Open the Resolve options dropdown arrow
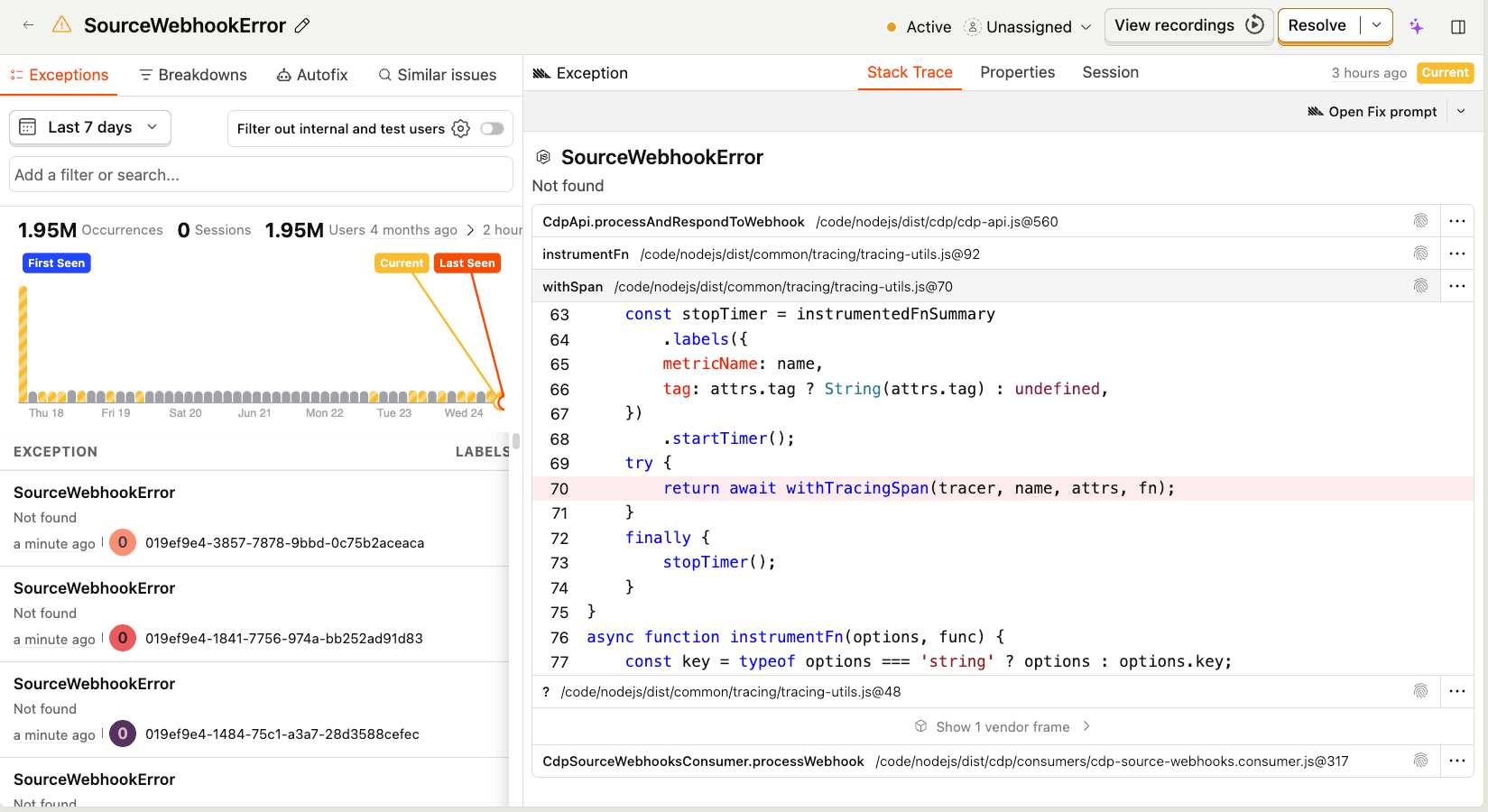The width and height of the screenshot is (1488, 812). pyautogui.click(x=1377, y=25)
